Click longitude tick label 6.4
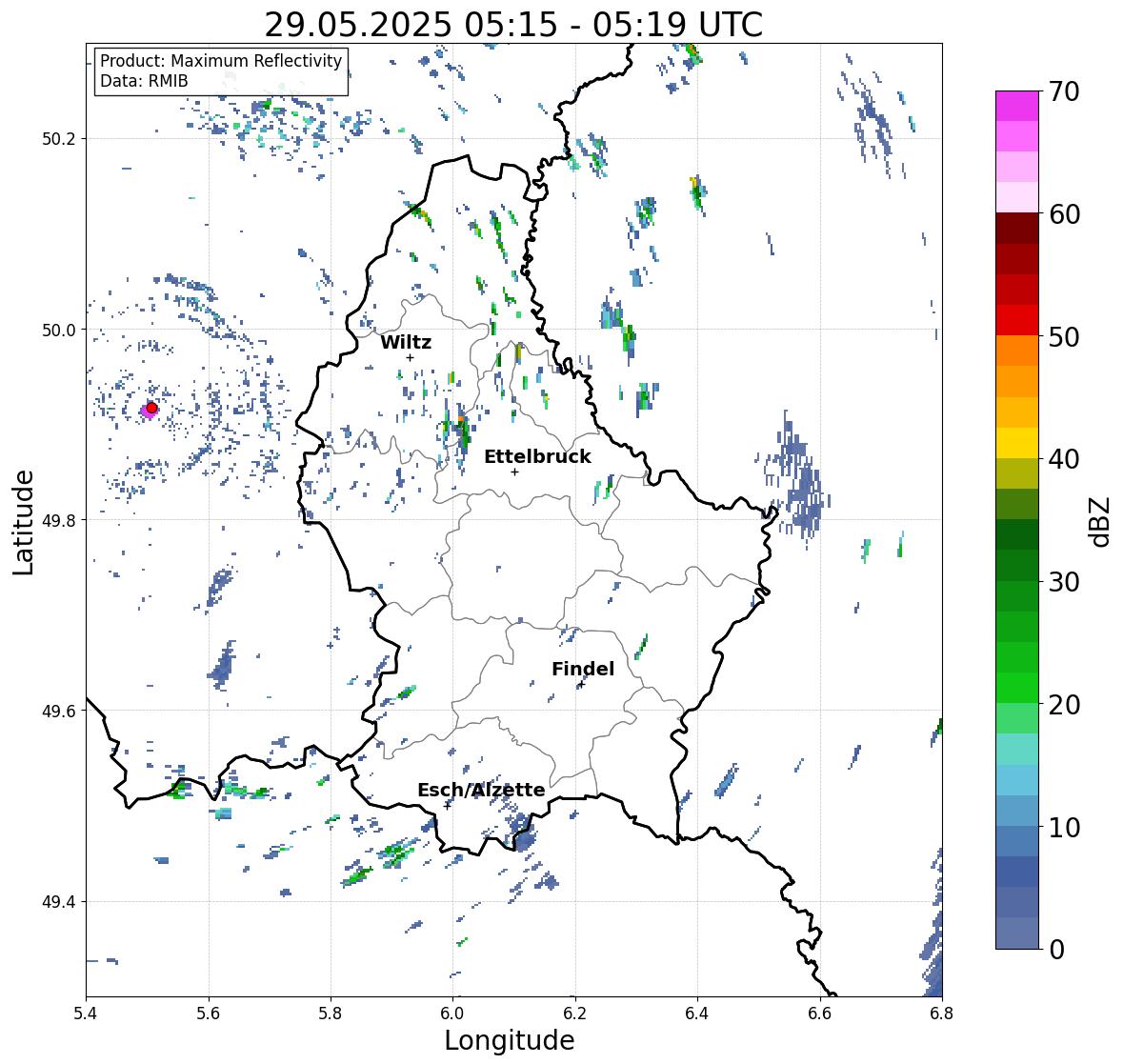This screenshot has height=1064, width=1123. pos(697,1013)
